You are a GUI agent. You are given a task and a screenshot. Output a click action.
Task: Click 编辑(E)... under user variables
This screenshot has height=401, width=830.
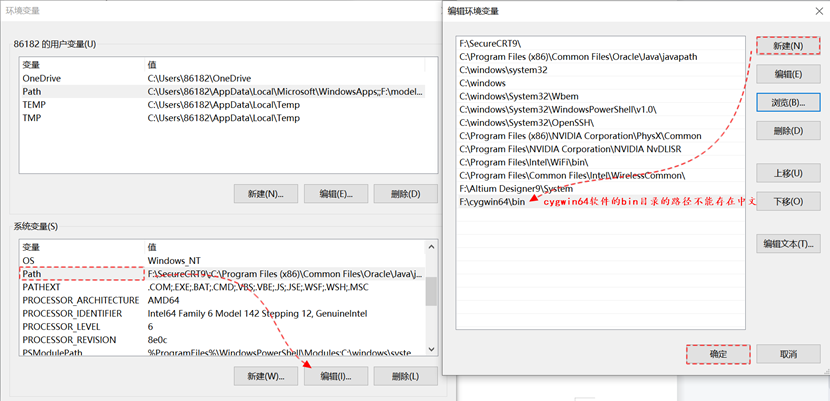[336, 194]
